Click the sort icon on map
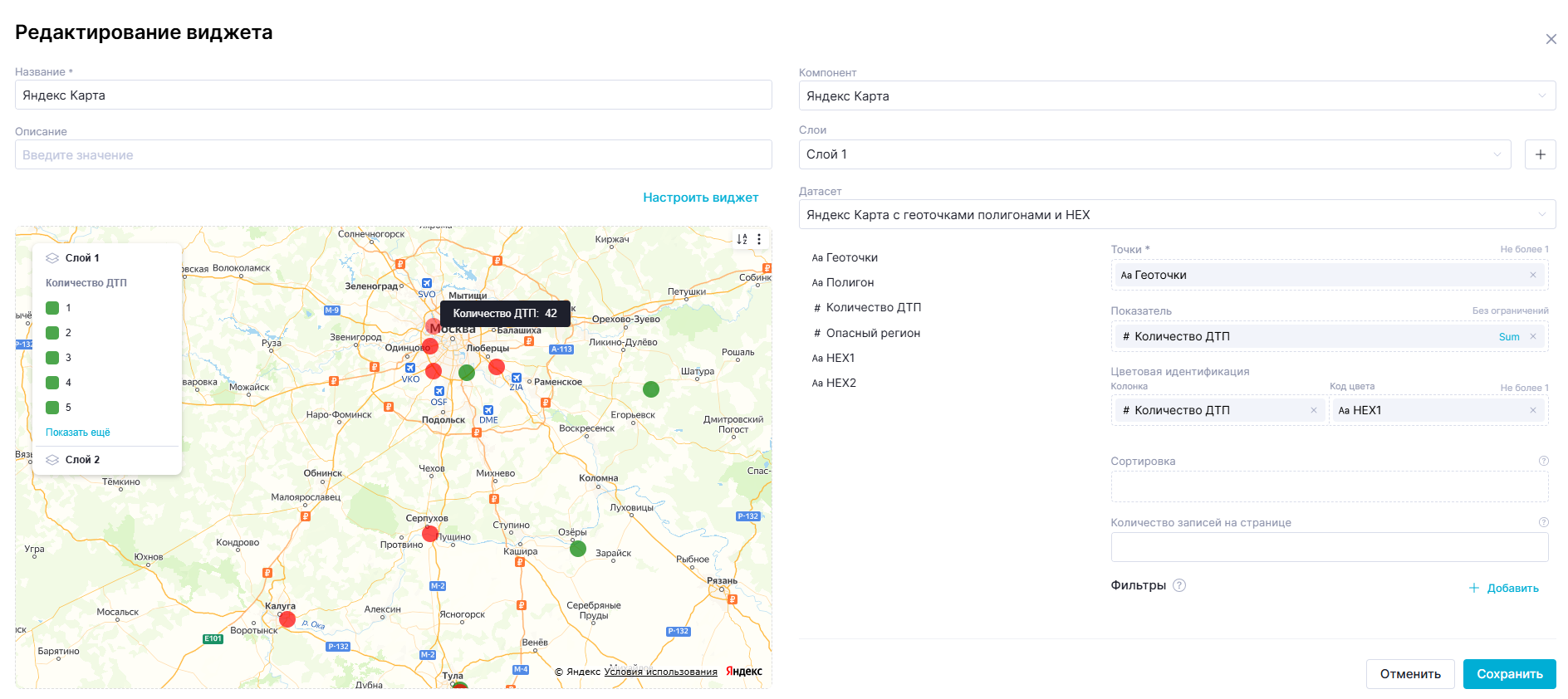Image resolution: width=1568 pixels, height=699 pixels. [742, 239]
